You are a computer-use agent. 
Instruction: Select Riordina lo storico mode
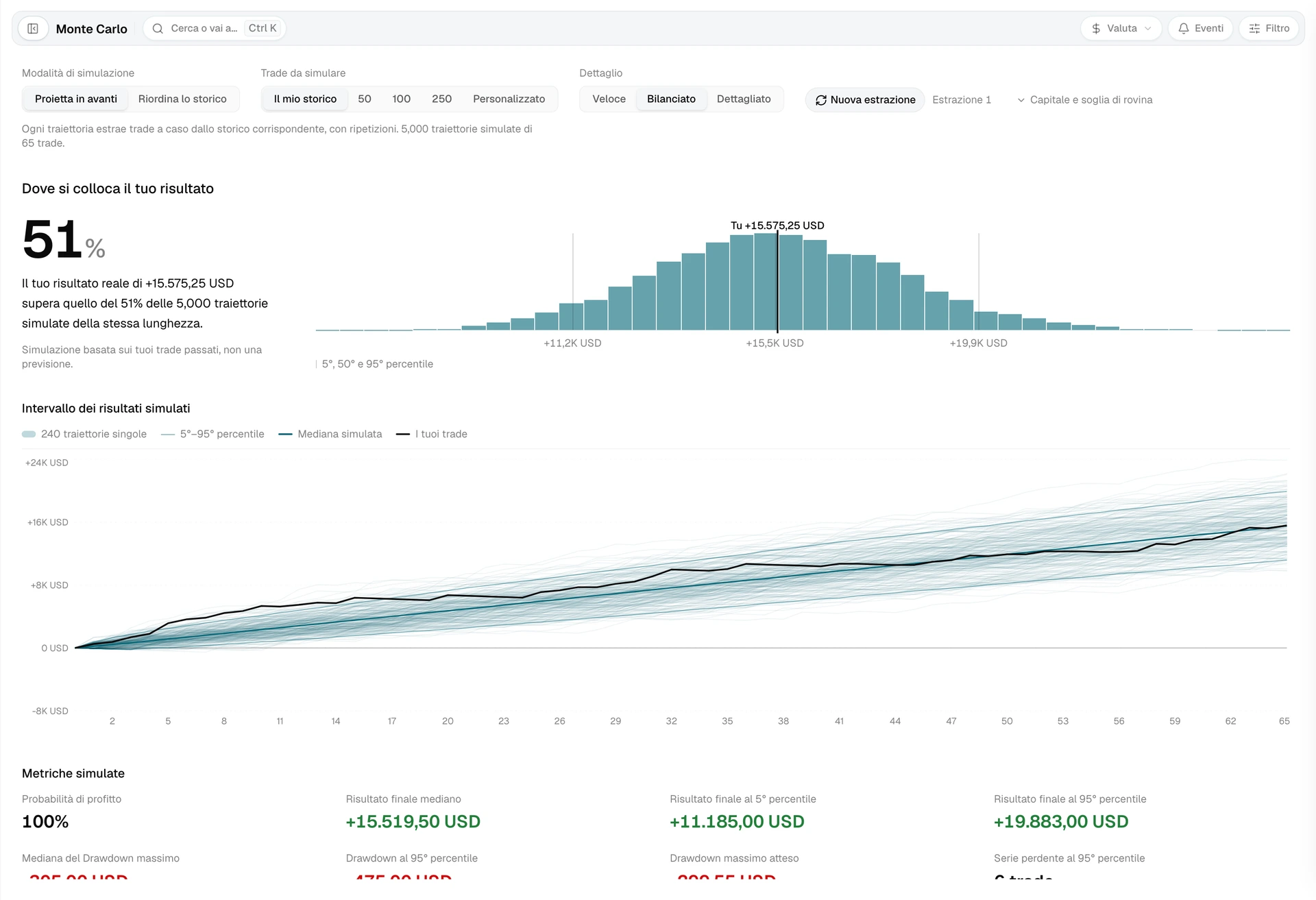pos(182,99)
